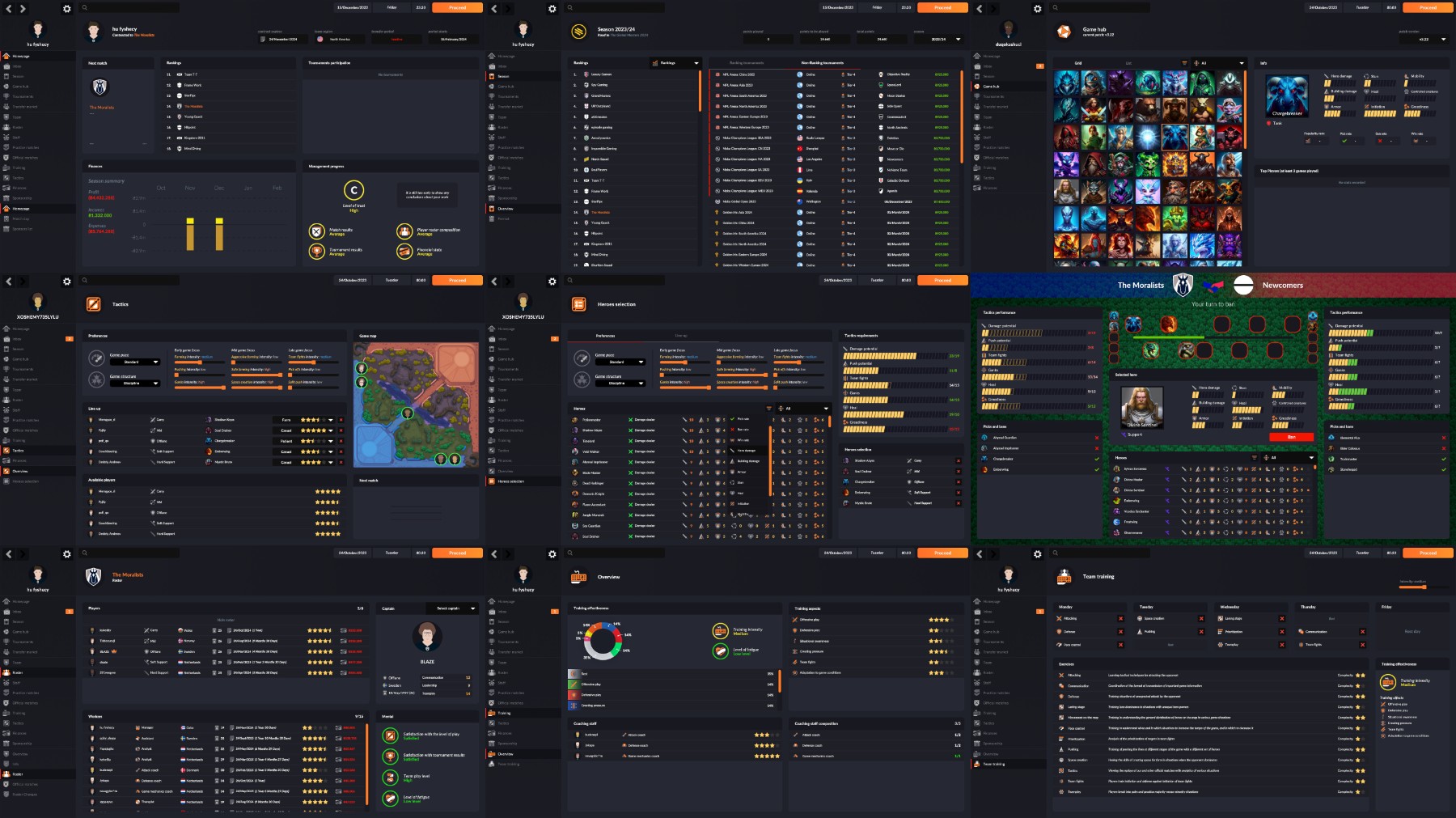This screenshot has height=818, width=1456.
Task: Click Tactics page header icon
Action: tap(94, 304)
